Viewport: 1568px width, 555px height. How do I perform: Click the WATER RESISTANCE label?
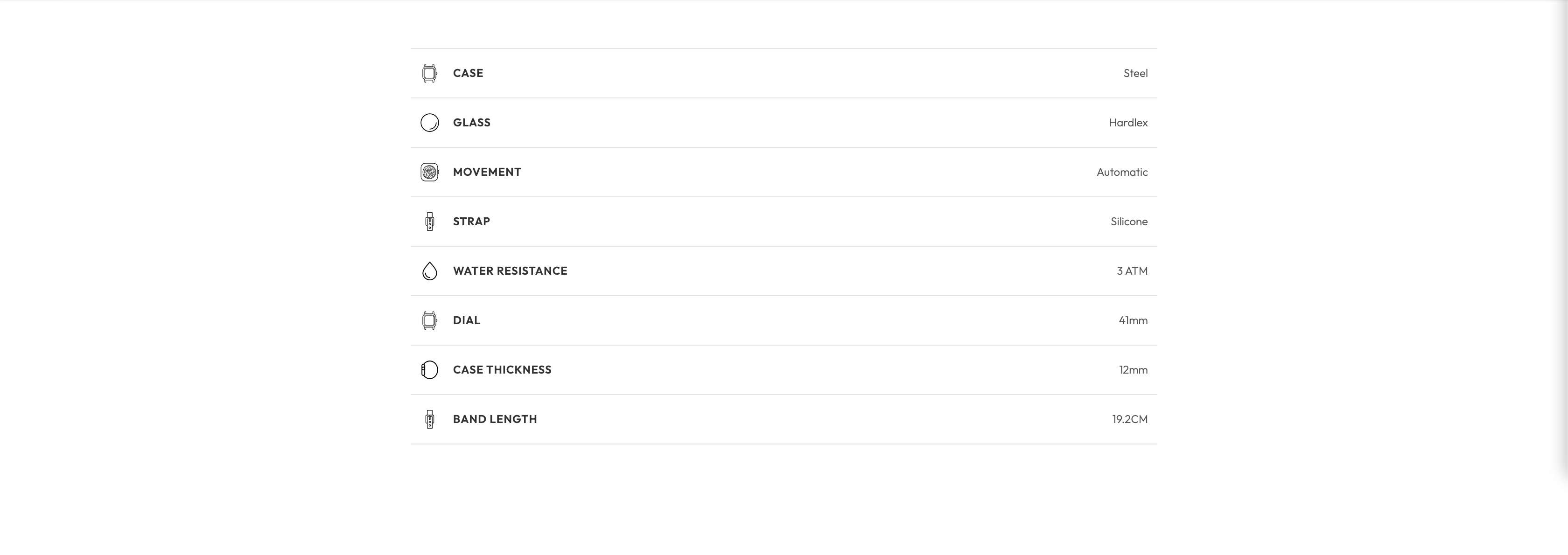click(510, 271)
